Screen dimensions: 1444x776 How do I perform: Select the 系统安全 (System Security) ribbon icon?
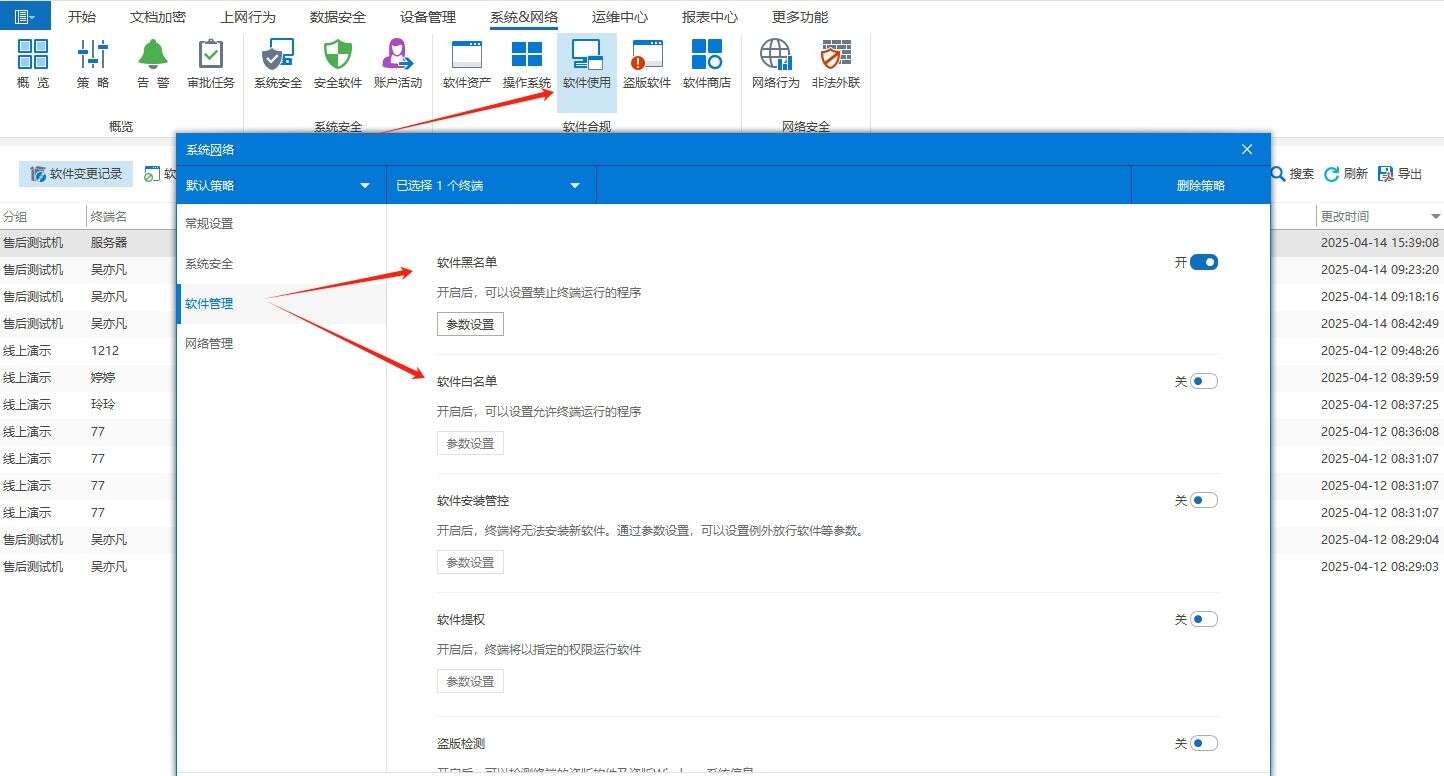pos(277,62)
